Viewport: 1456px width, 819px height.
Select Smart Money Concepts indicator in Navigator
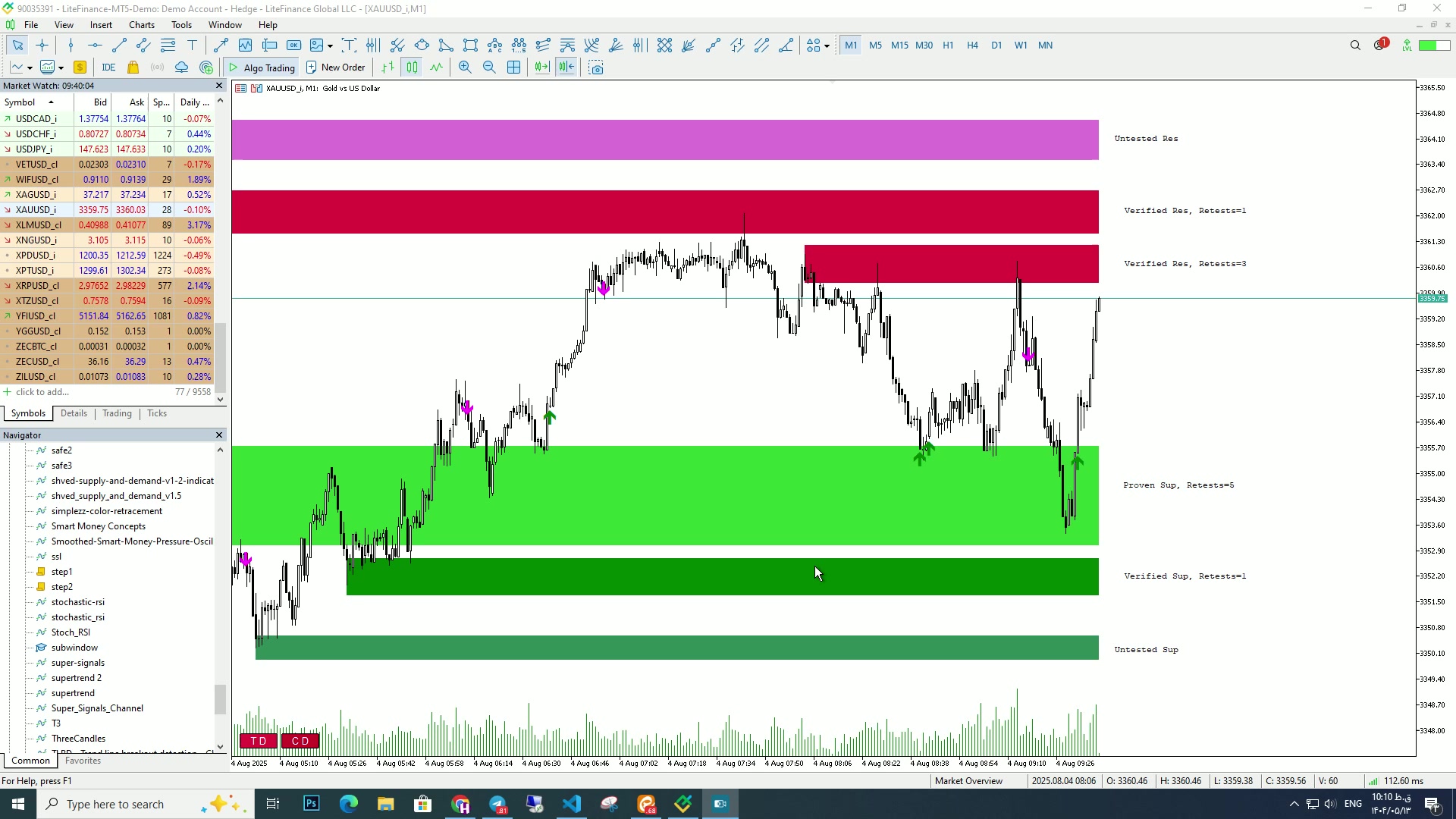point(99,526)
